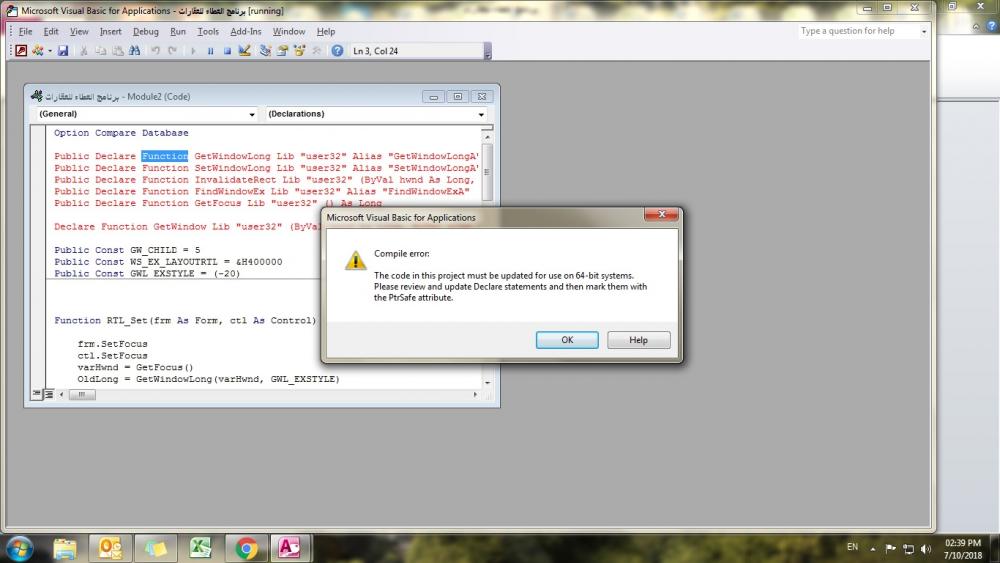Click the Copy icon in the toolbar
Image resolution: width=1000 pixels, height=563 pixels.
pyautogui.click(x=101, y=50)
